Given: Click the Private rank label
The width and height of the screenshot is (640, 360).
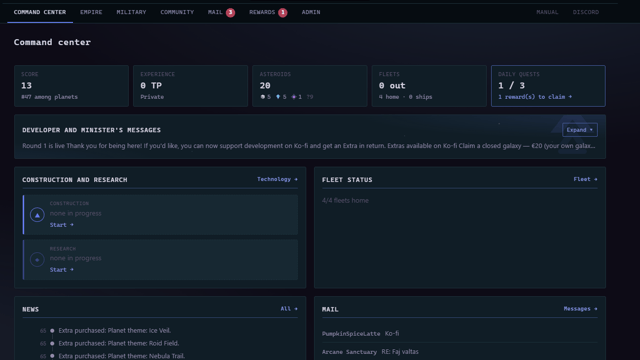Looking at the screenshot, I should 152,97.
